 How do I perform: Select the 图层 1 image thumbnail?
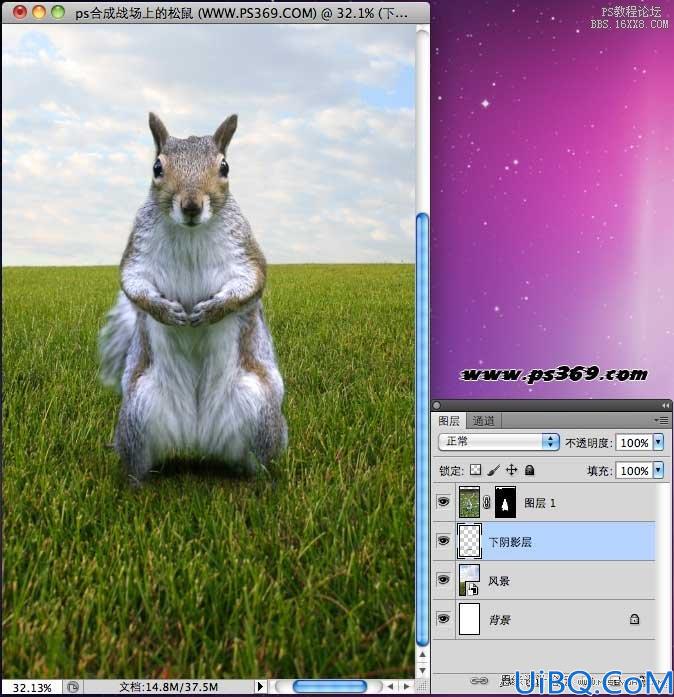469,502
